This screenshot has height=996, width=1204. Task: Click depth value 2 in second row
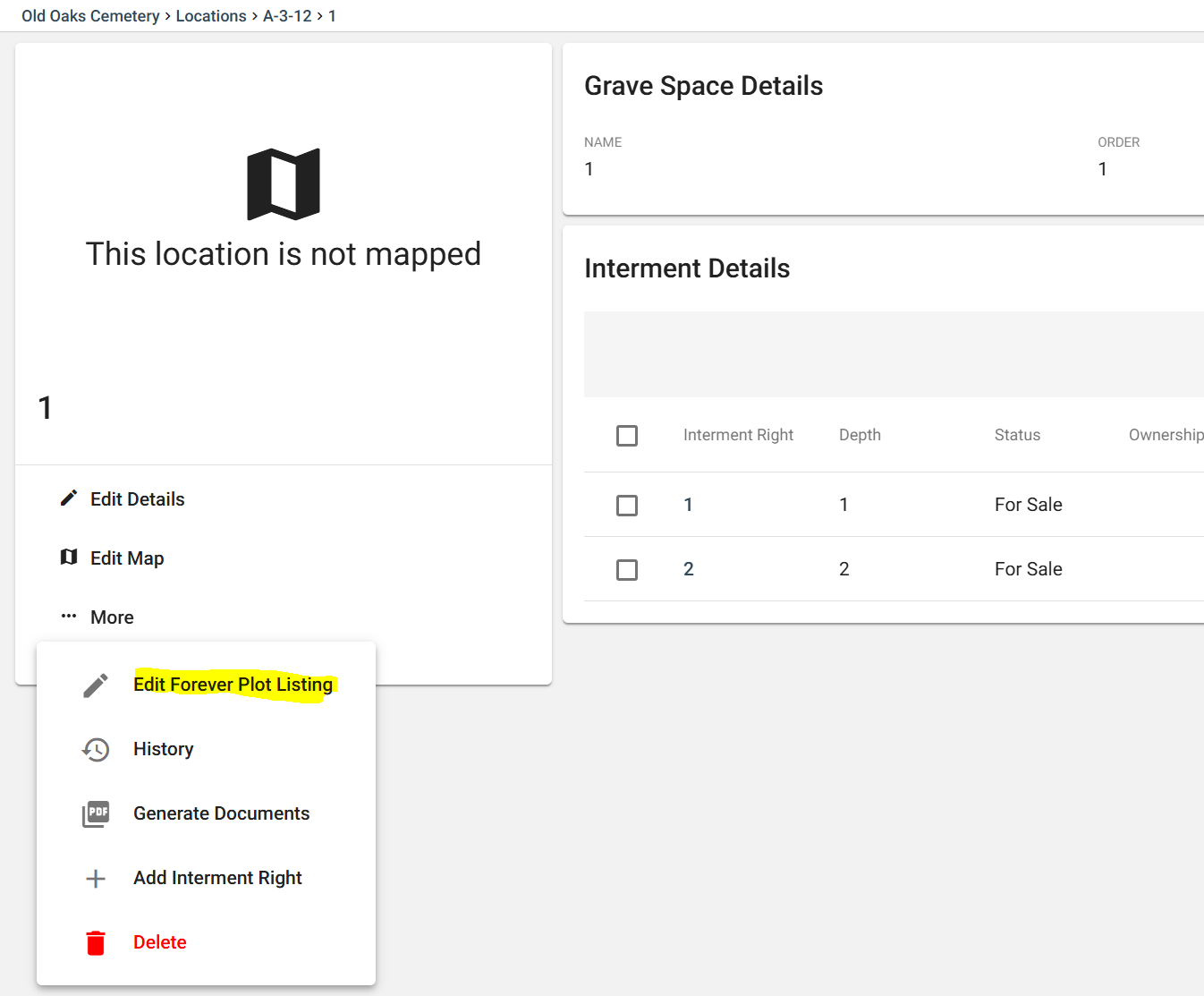click(x=844, y=569)
